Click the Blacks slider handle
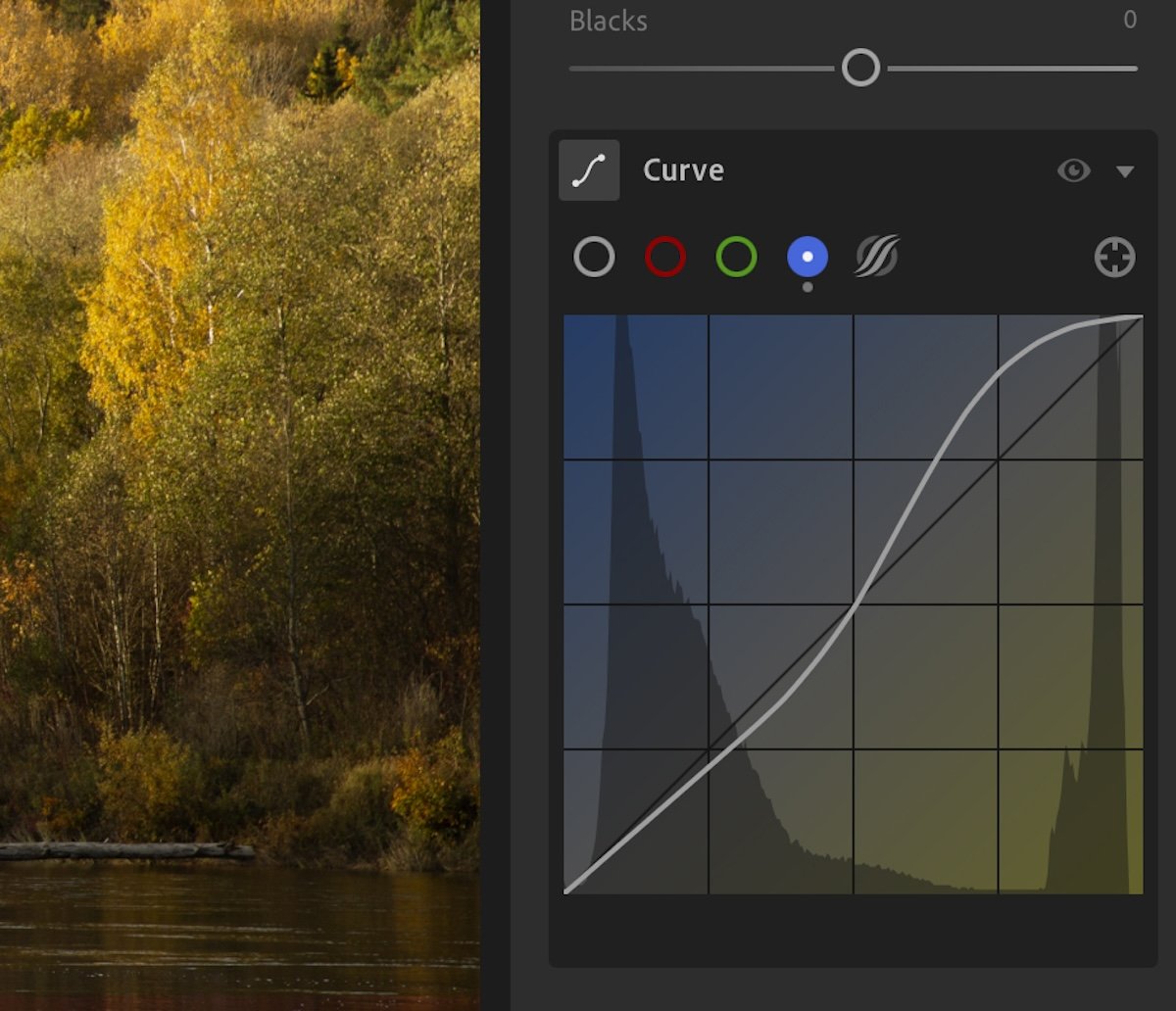1176x1011 pixels. tap(861, 67)
